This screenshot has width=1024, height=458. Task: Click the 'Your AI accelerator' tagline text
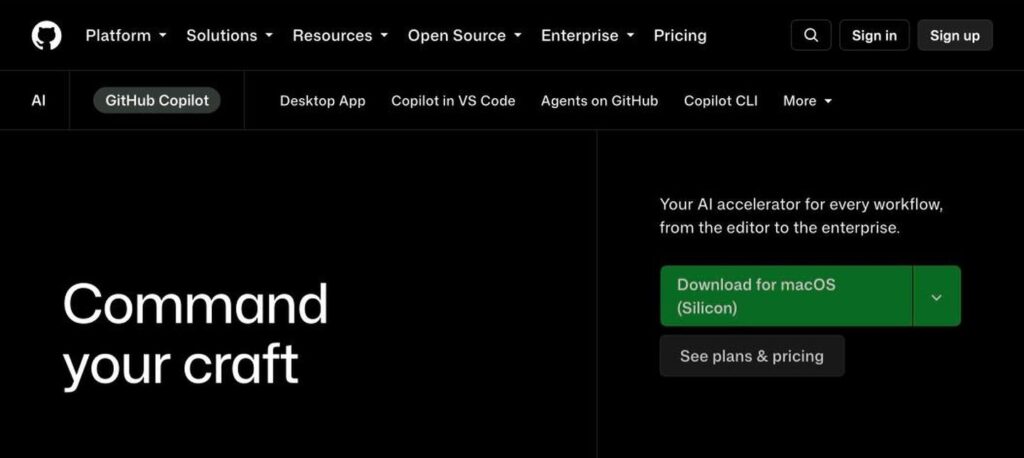(801, 216)
